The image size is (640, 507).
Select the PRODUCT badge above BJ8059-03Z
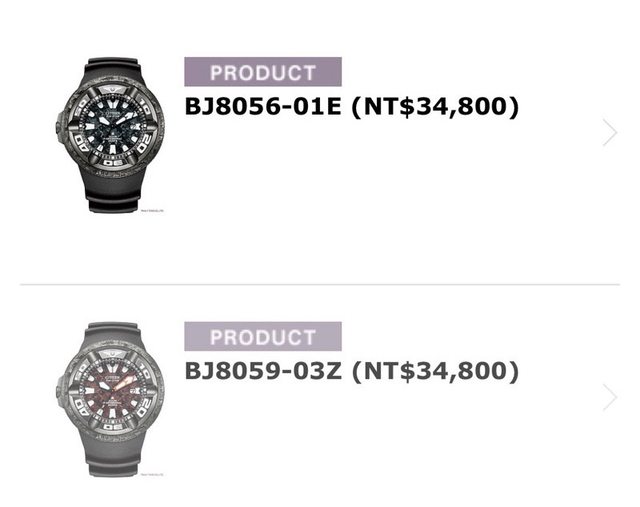(x=263, y=336)
